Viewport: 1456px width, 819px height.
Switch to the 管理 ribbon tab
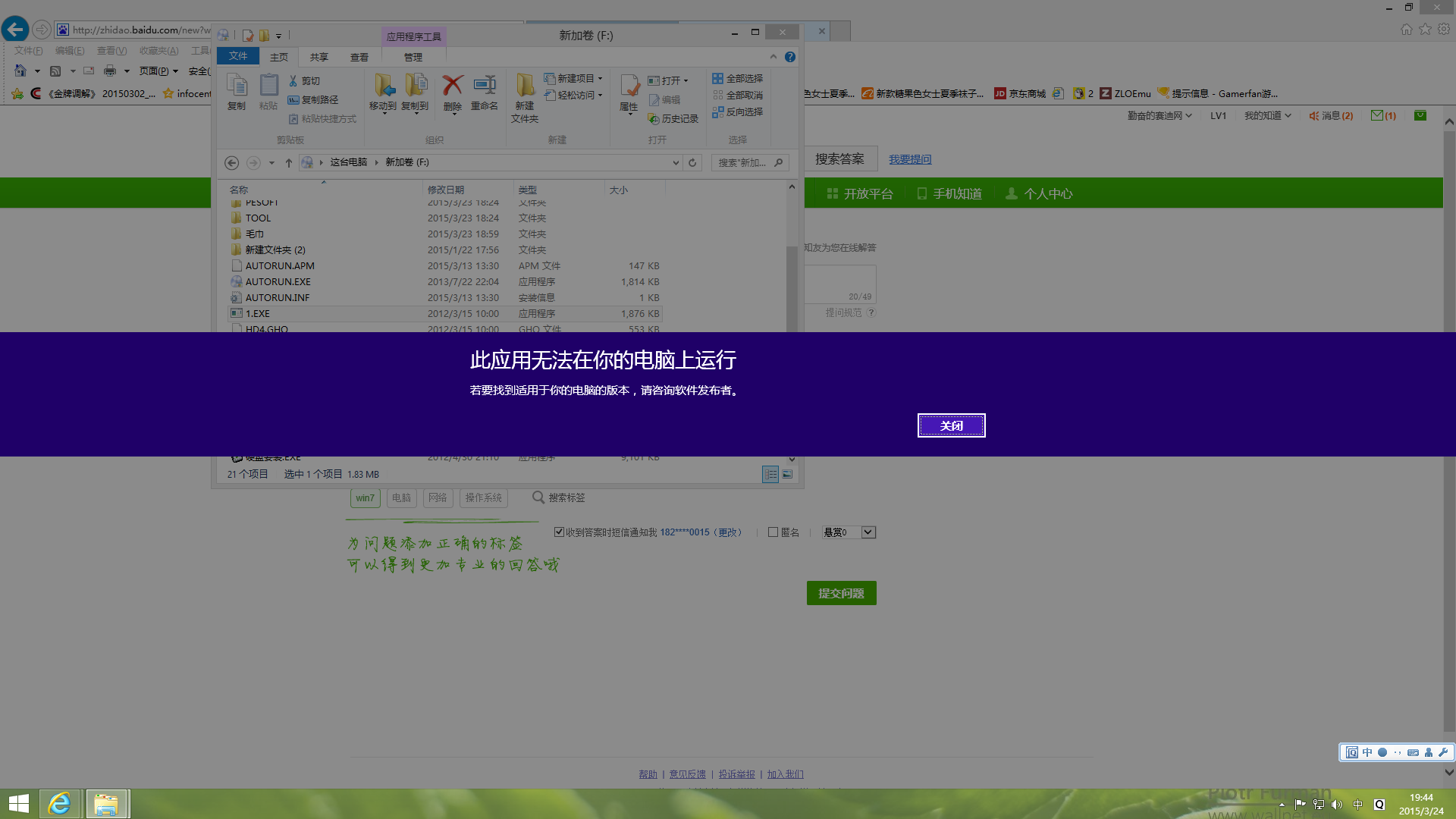(x=413, y=57)
